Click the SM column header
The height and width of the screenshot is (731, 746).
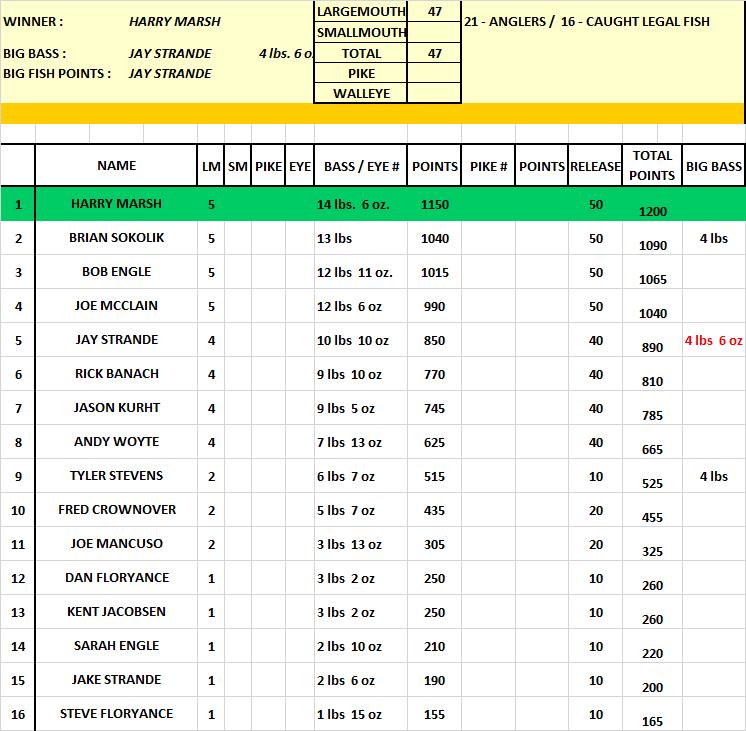coord(238,166)
